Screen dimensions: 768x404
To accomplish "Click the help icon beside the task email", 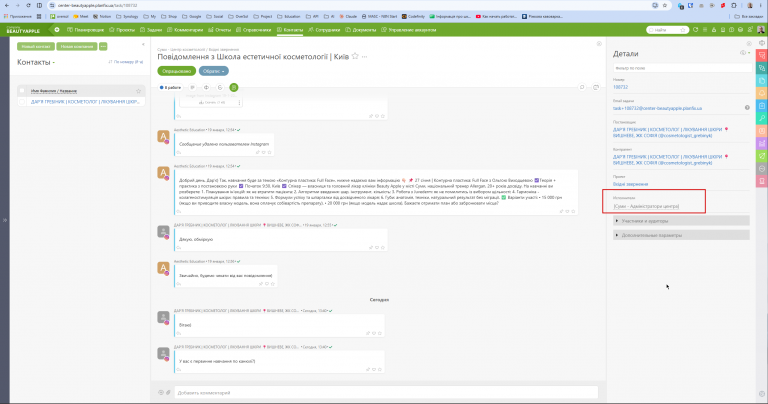I will pos(747,108).
